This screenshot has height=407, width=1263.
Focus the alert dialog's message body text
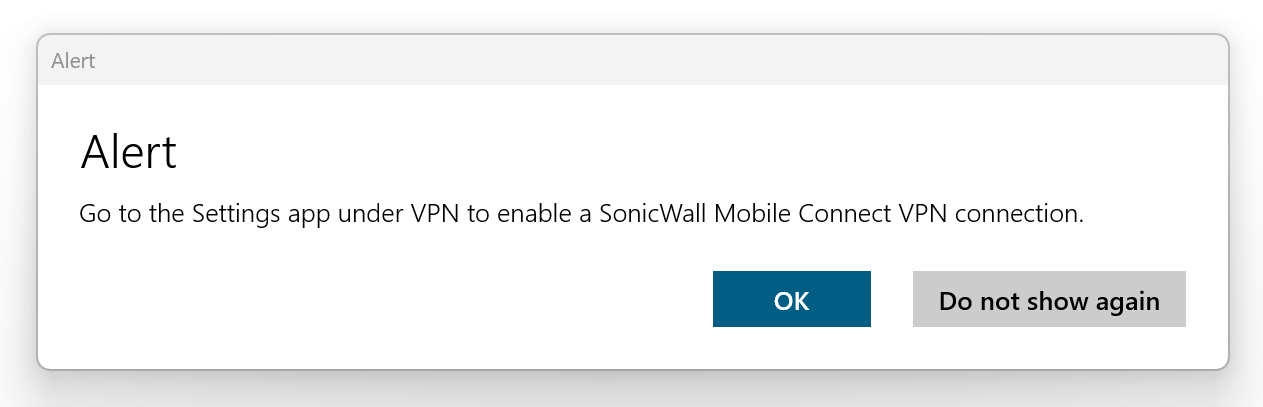(x=580, y=214)
